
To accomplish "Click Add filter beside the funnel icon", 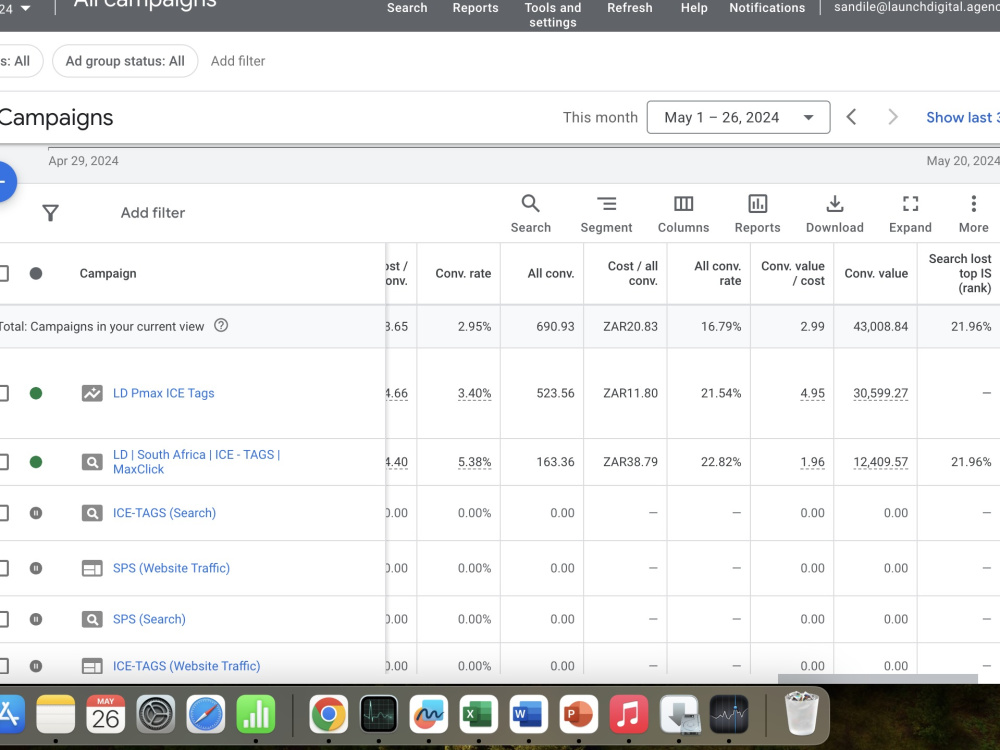I will [153, 212].
